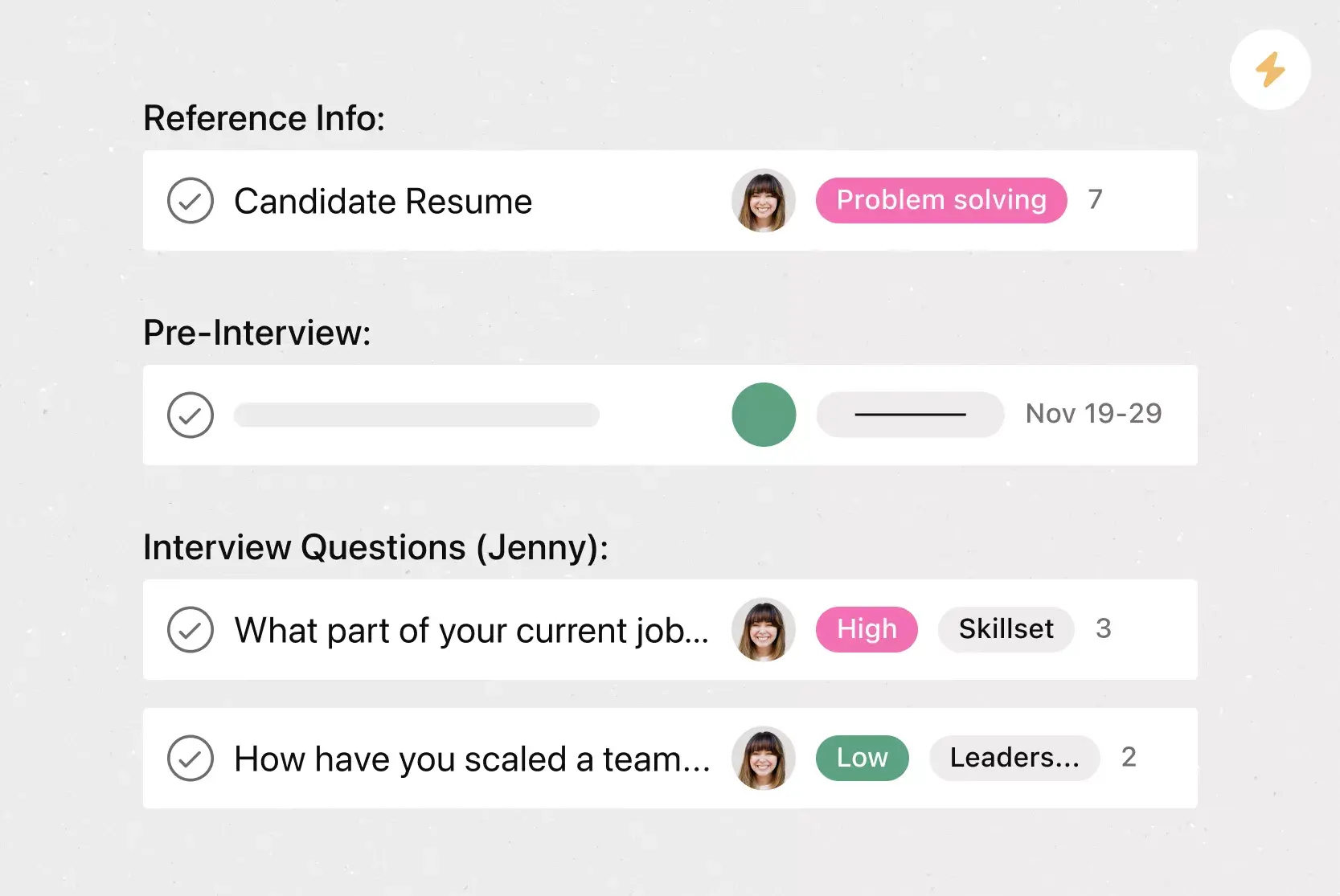This screenshot has width=1340, height=896.
Task: Check off 'How have you scaled a team' task
Action: click(191, 759)
